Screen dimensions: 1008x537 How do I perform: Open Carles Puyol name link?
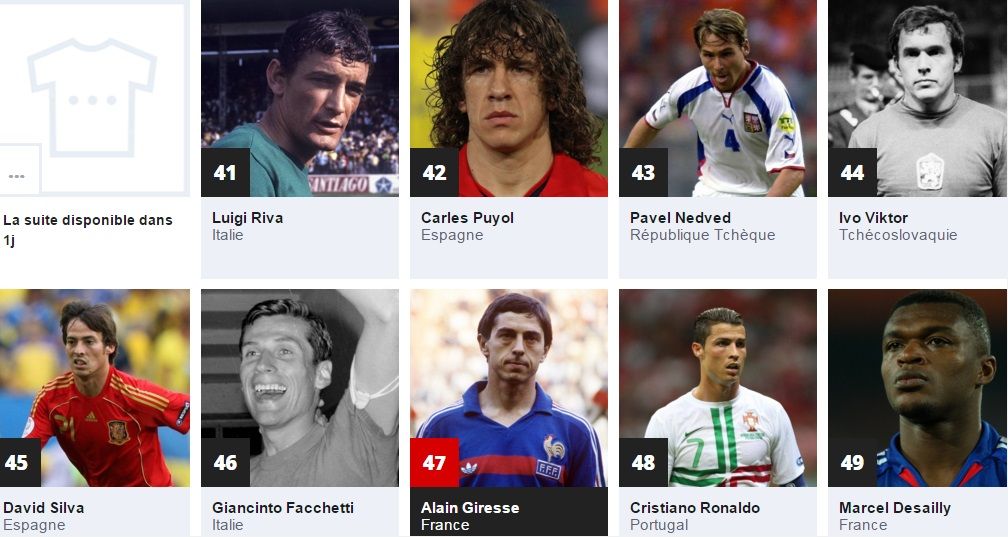click(467, 218)
